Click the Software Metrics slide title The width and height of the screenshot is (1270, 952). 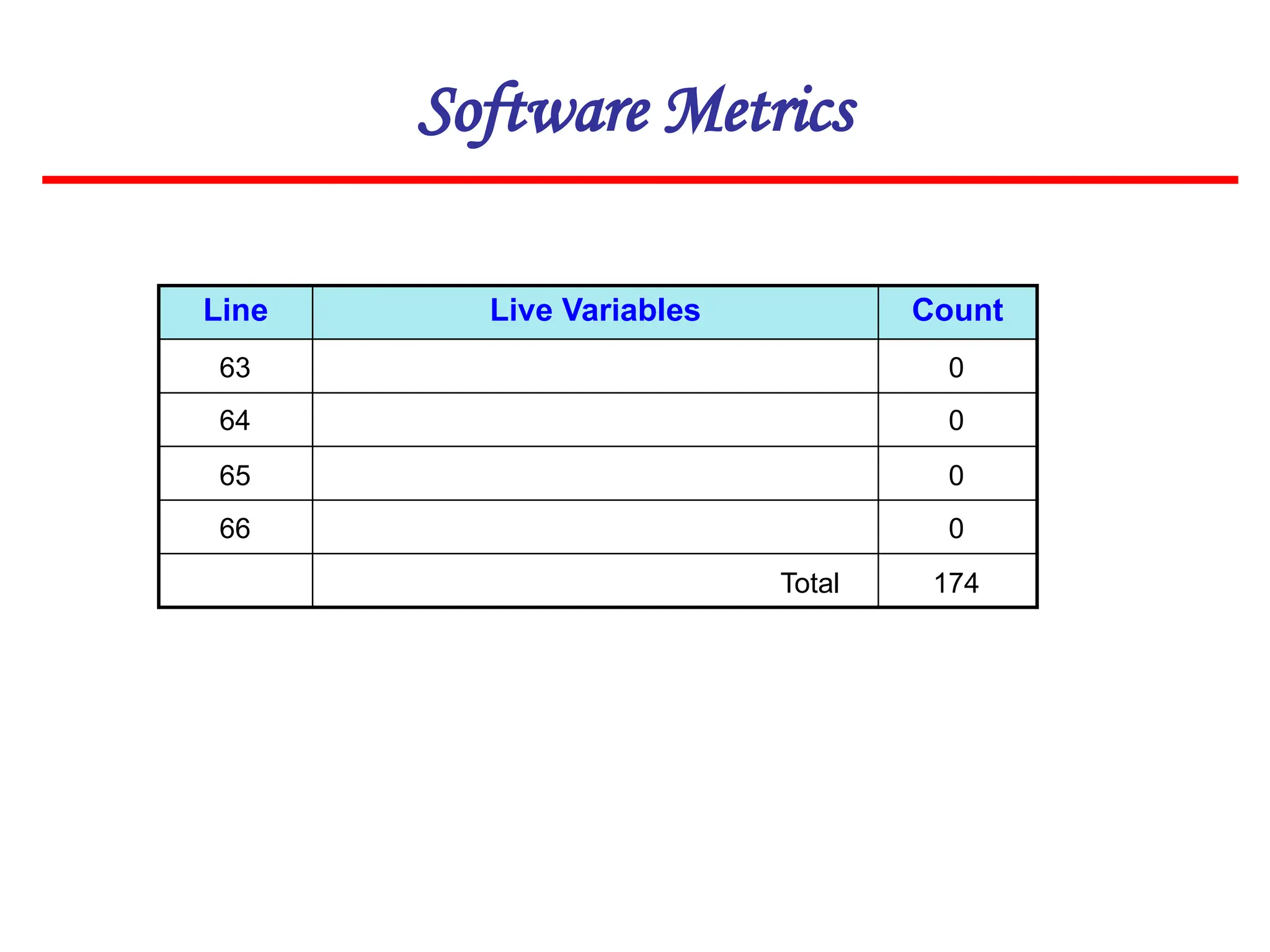pos(637,112)
